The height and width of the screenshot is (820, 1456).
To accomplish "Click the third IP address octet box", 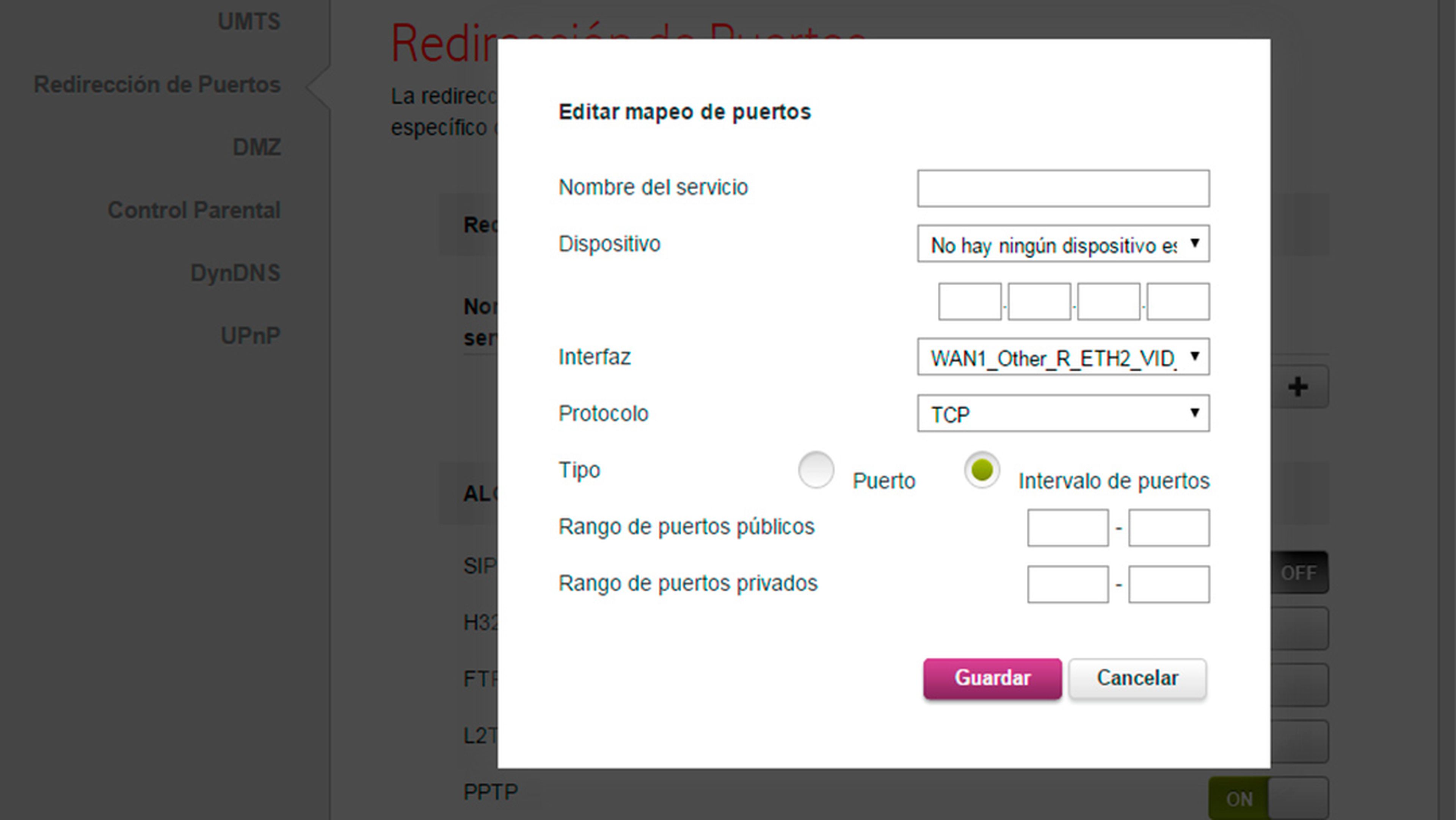I will (1109, 302).
